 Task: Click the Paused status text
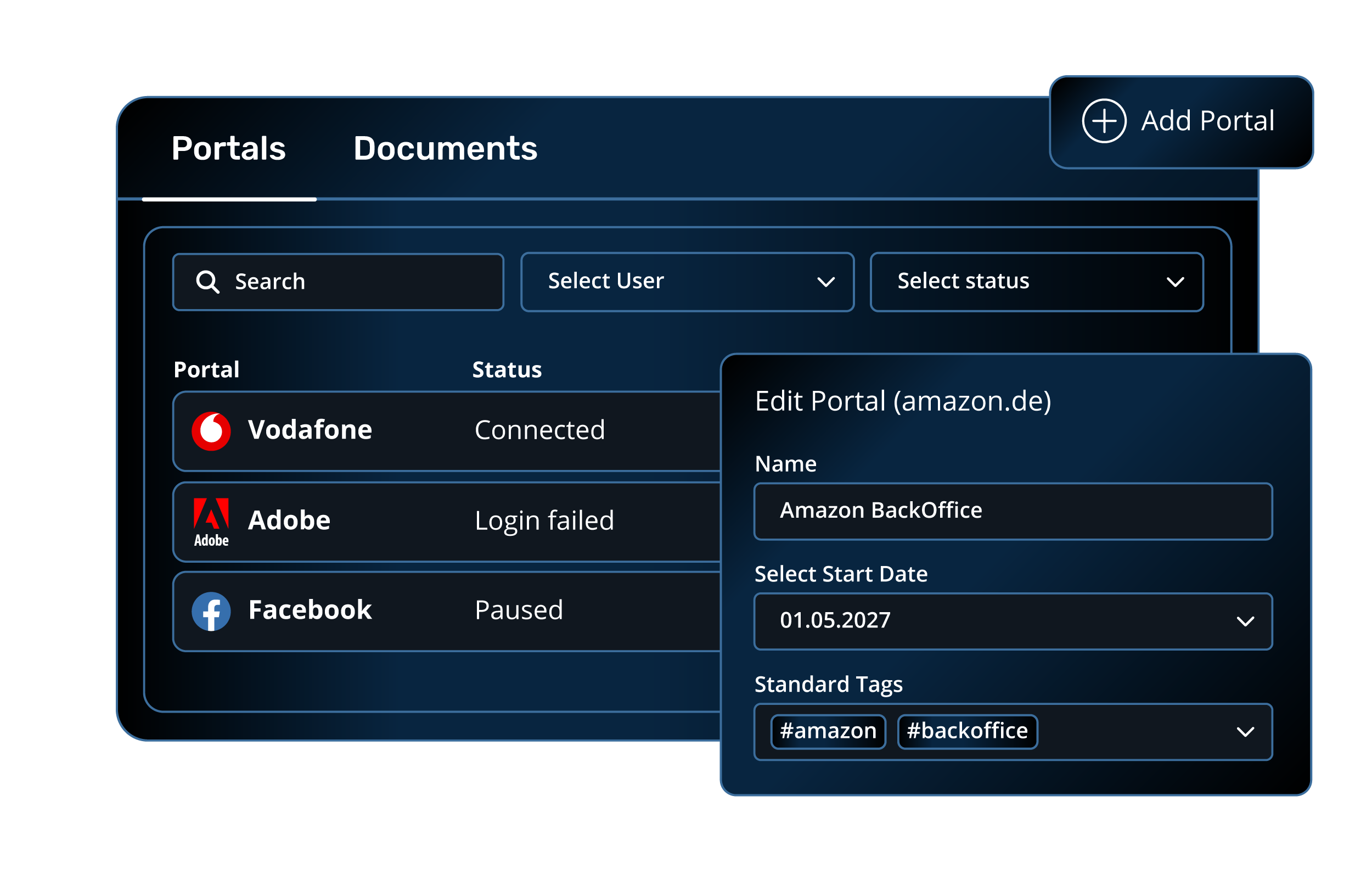coord(519,610)
